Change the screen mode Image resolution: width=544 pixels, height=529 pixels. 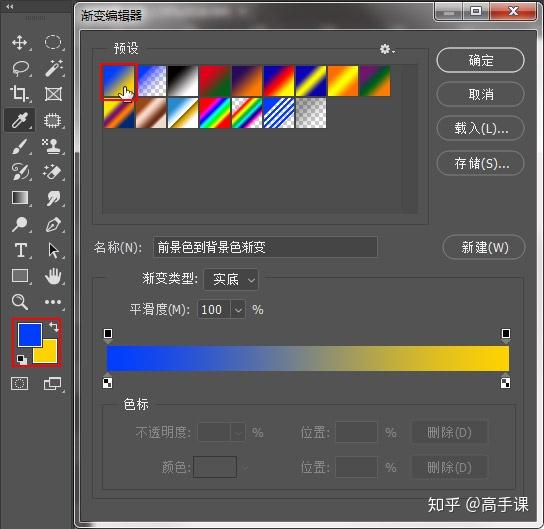coord(52,384)
